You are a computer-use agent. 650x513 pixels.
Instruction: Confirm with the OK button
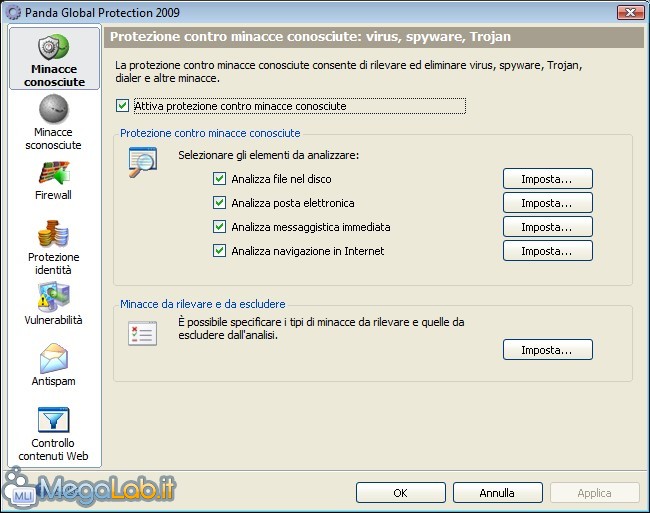point(400,493)
